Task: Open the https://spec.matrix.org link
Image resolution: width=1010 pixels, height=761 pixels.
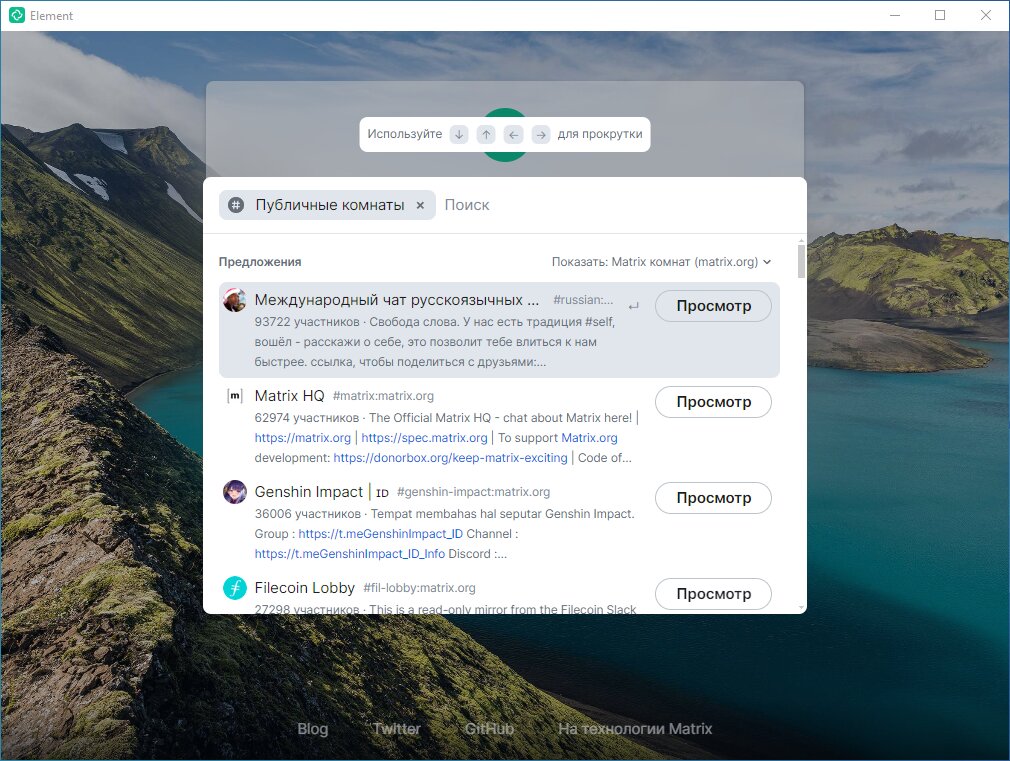Action: (424, 438)
